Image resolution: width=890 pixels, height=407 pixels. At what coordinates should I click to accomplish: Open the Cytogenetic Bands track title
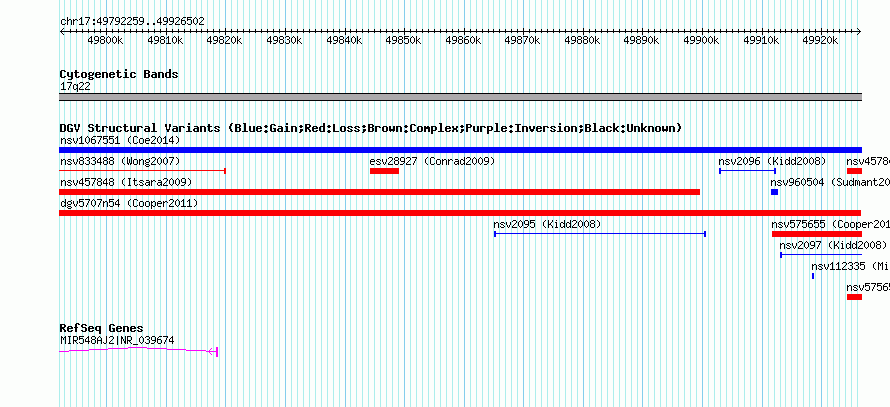coord(119,74)
